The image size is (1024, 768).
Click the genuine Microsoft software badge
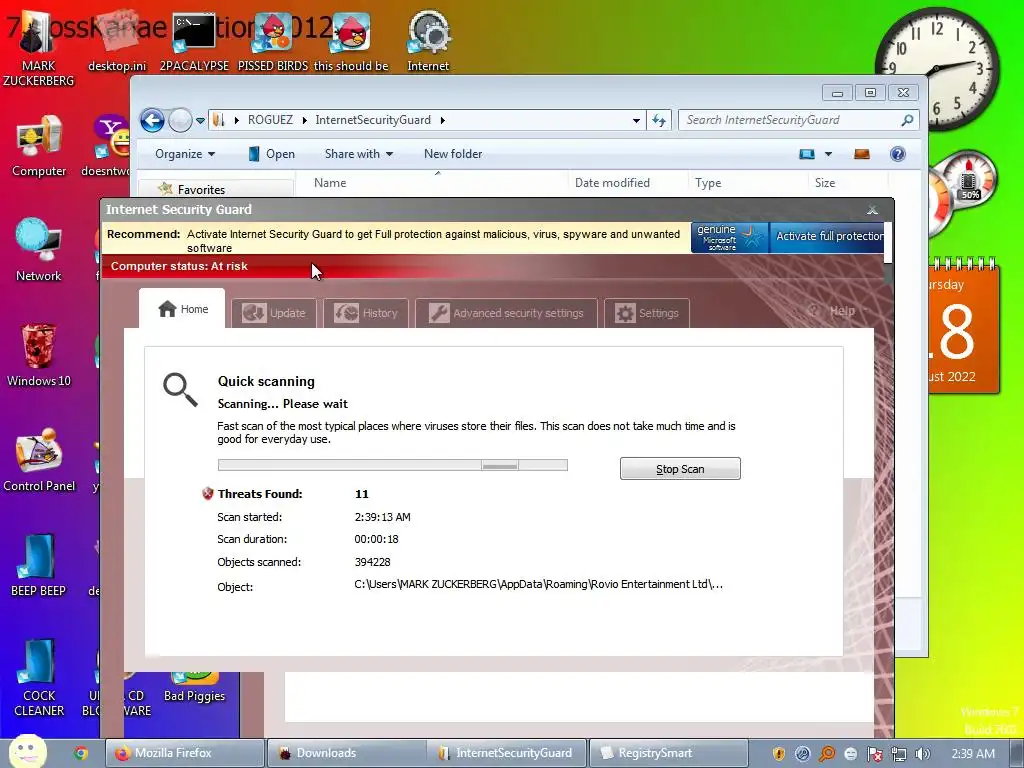coord(729,237)
